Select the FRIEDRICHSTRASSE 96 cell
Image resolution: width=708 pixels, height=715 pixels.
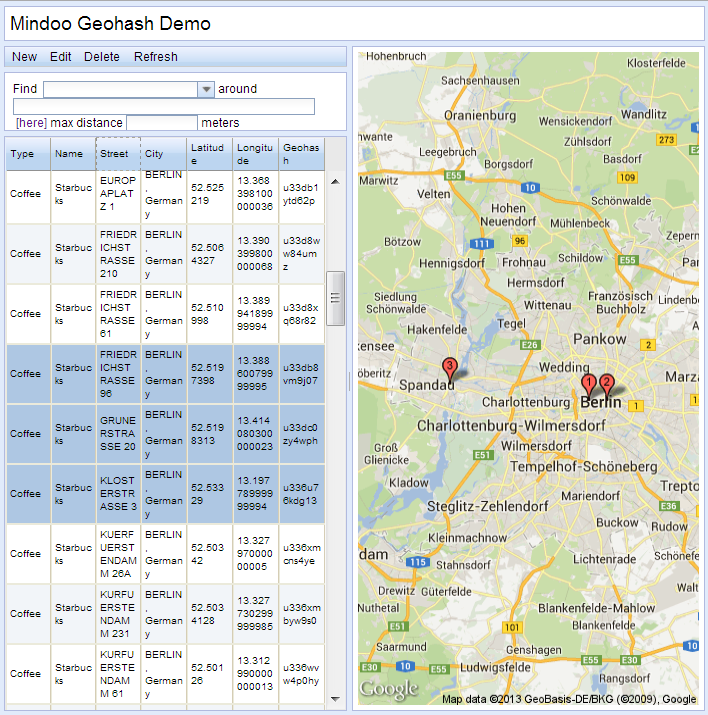click(118, 374)
